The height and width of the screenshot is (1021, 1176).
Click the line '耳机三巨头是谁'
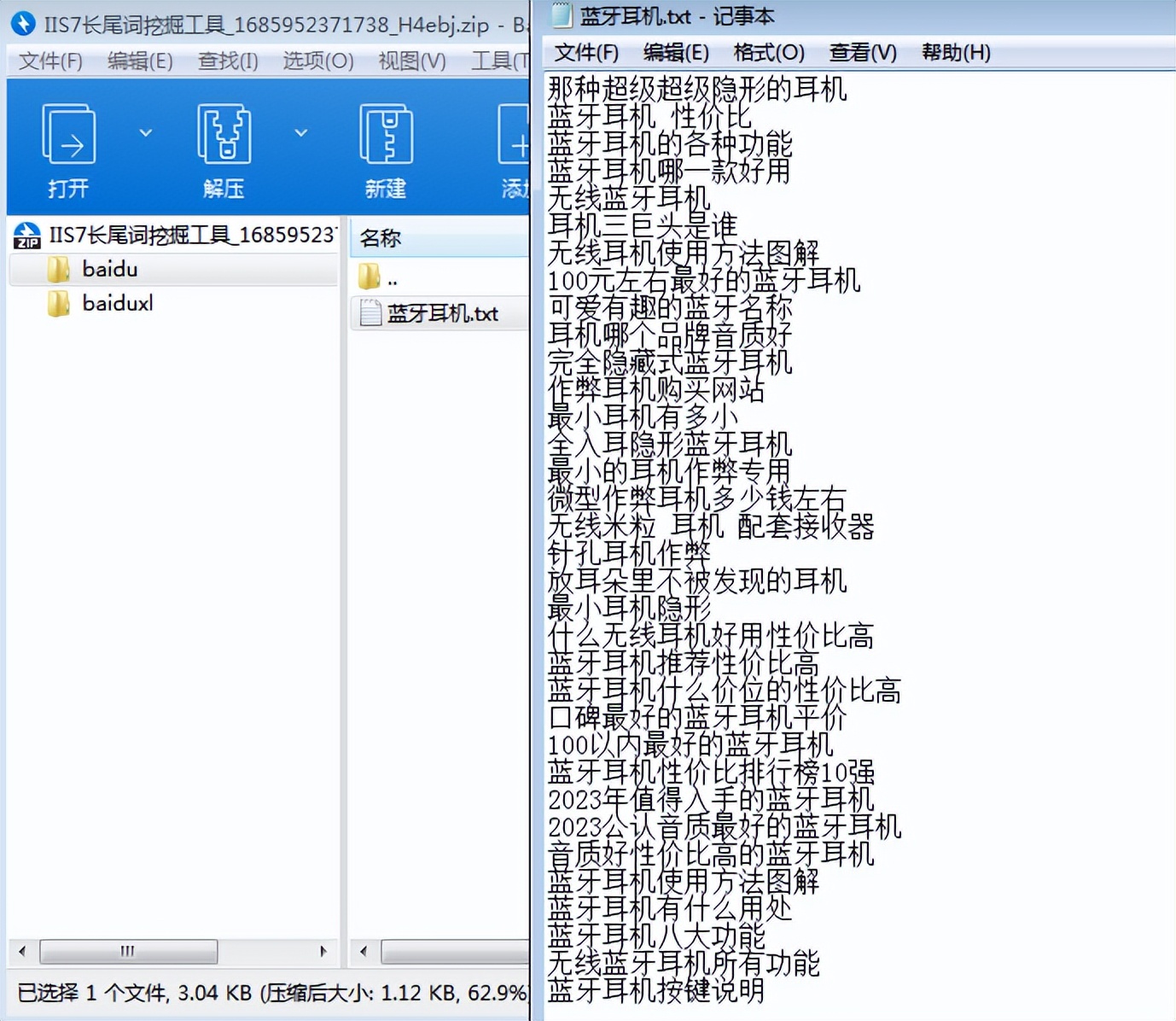pos(643,225)
